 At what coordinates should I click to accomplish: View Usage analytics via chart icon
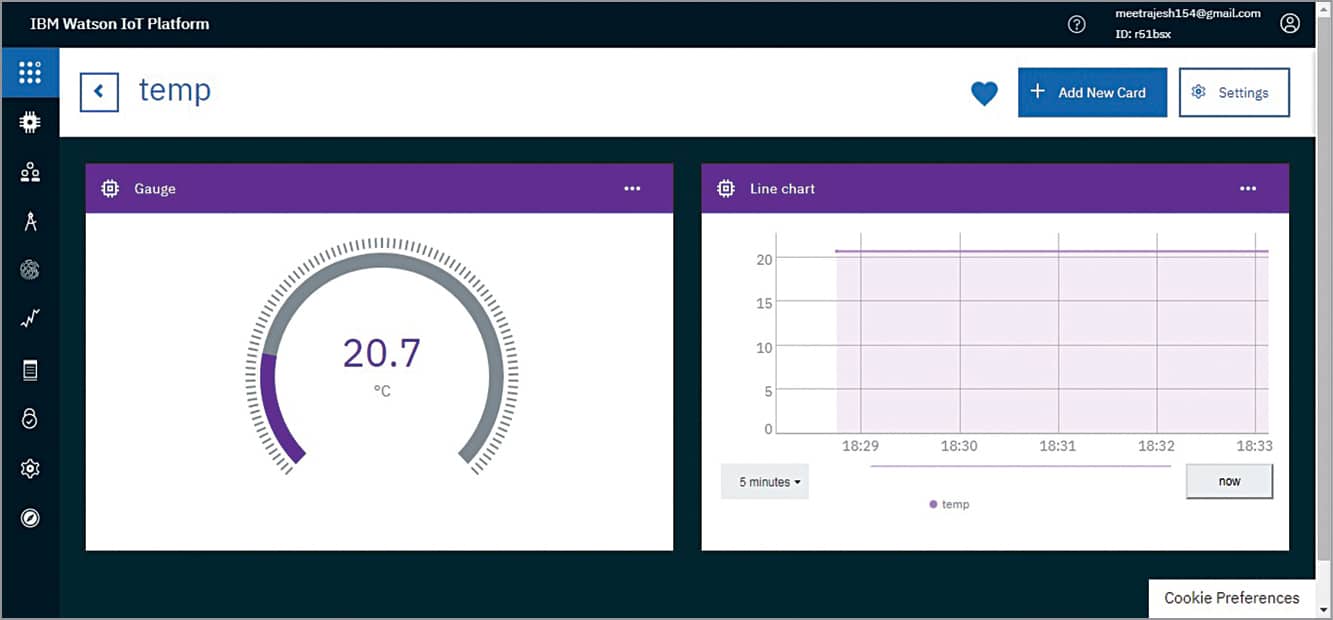(x=30, y=318)
